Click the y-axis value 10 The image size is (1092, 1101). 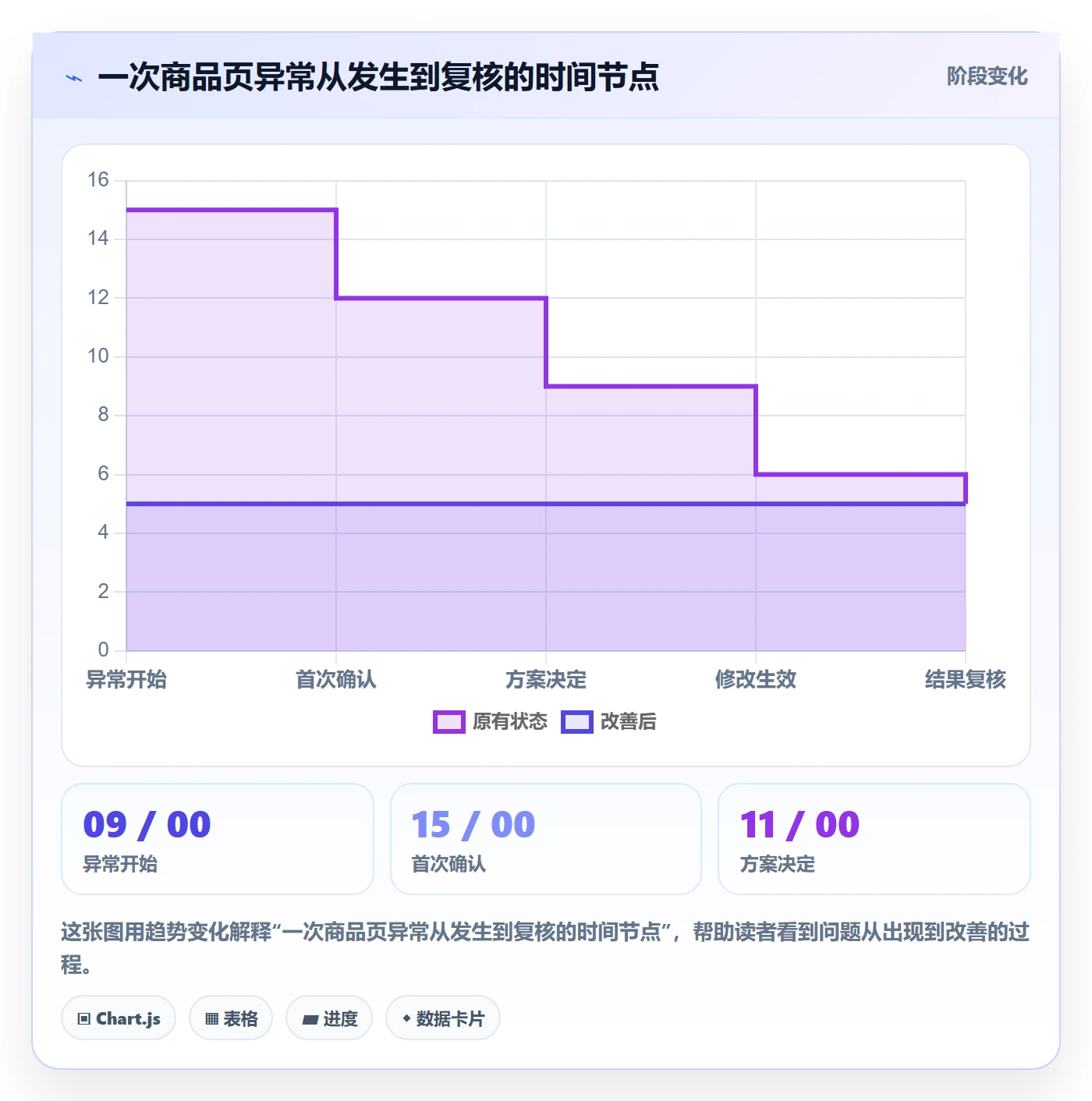98,356
